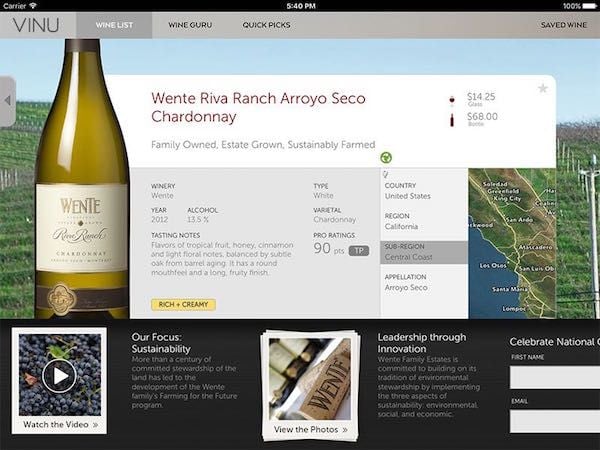This screenshot has width=600, height=450.
Task: Tap the wine bottle price icon
Action: (452, 119)
